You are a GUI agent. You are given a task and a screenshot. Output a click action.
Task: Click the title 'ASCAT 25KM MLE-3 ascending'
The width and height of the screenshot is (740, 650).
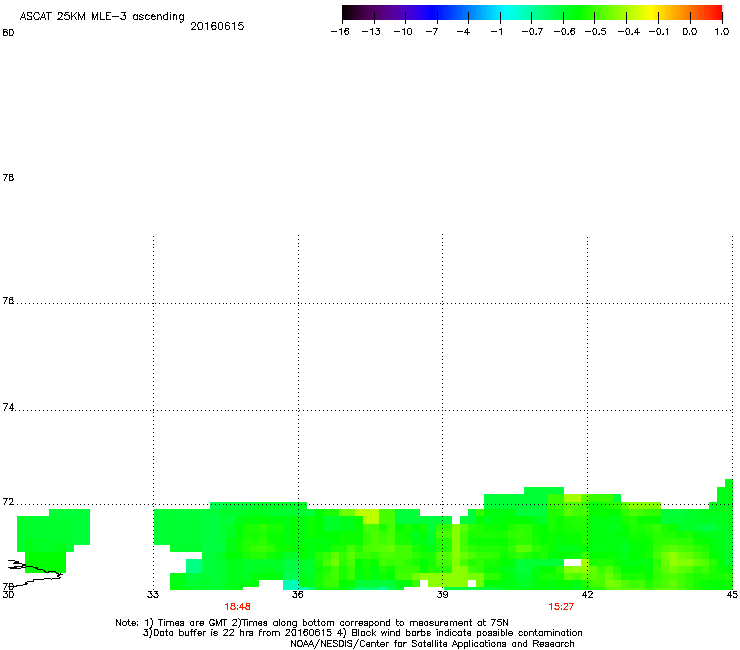coord(102,16)
